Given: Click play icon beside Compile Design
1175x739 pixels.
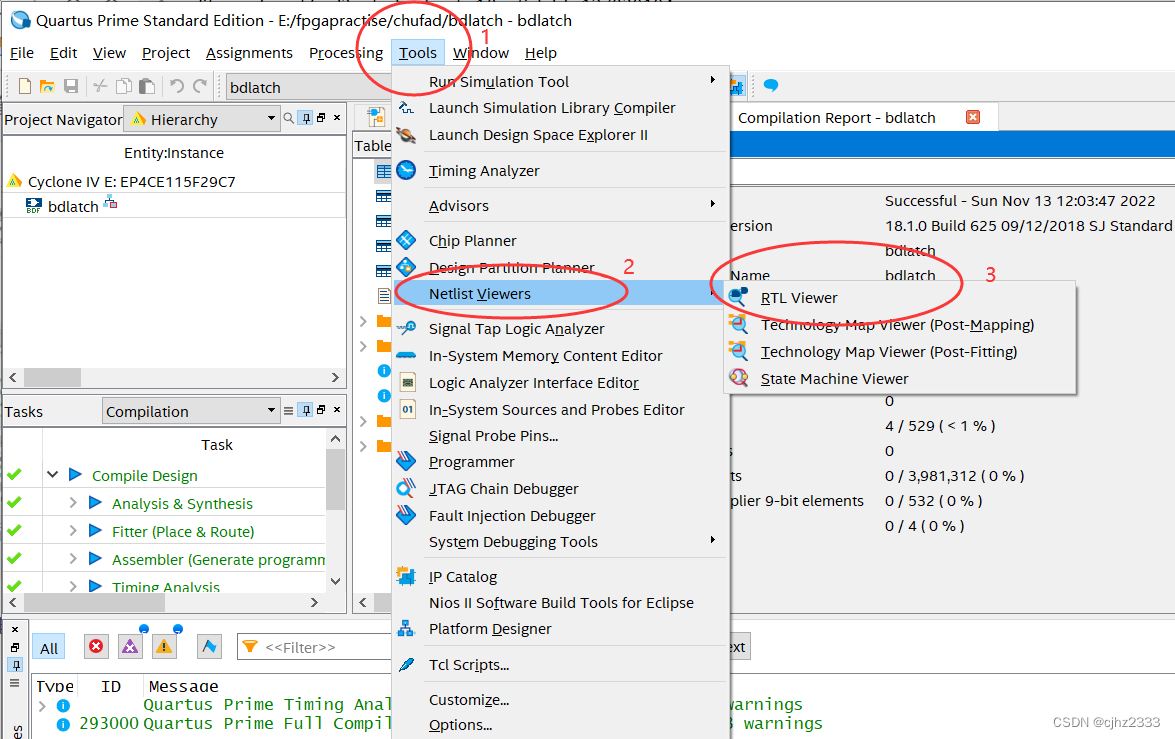Looking at the screenshot, I should click(75, 474).
